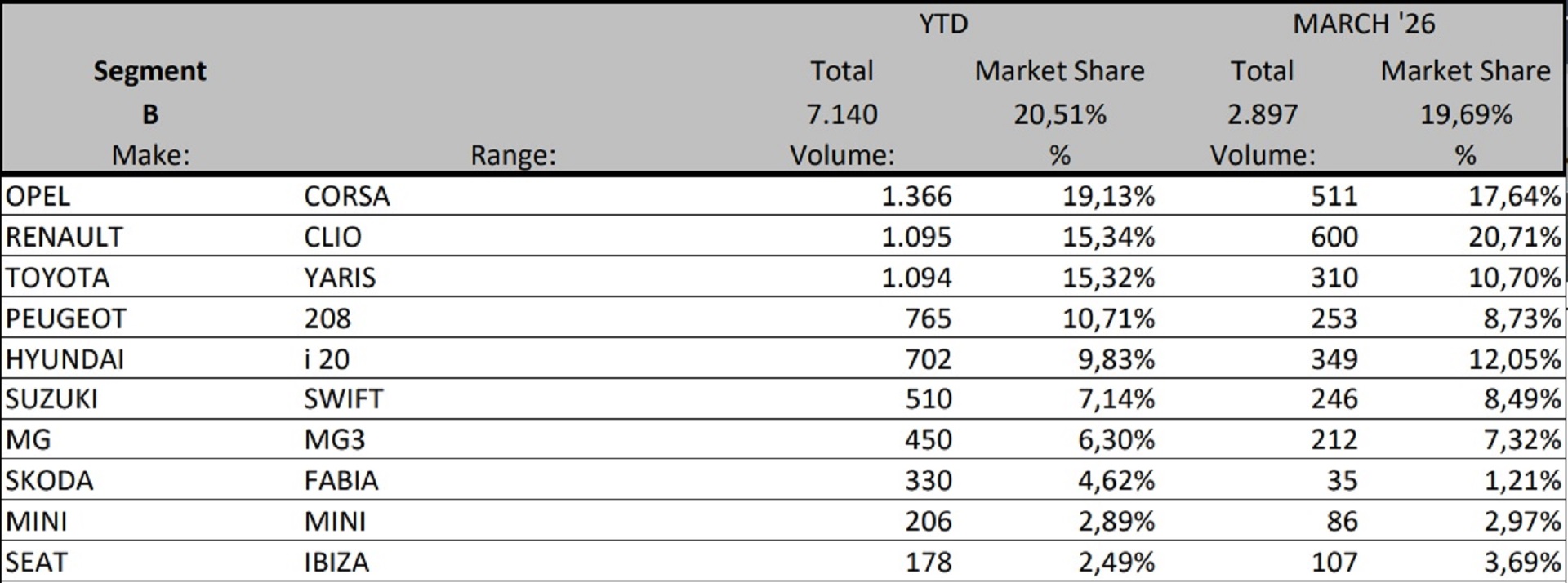Select the PEUGEOT make cell

[x=65, y=318]
